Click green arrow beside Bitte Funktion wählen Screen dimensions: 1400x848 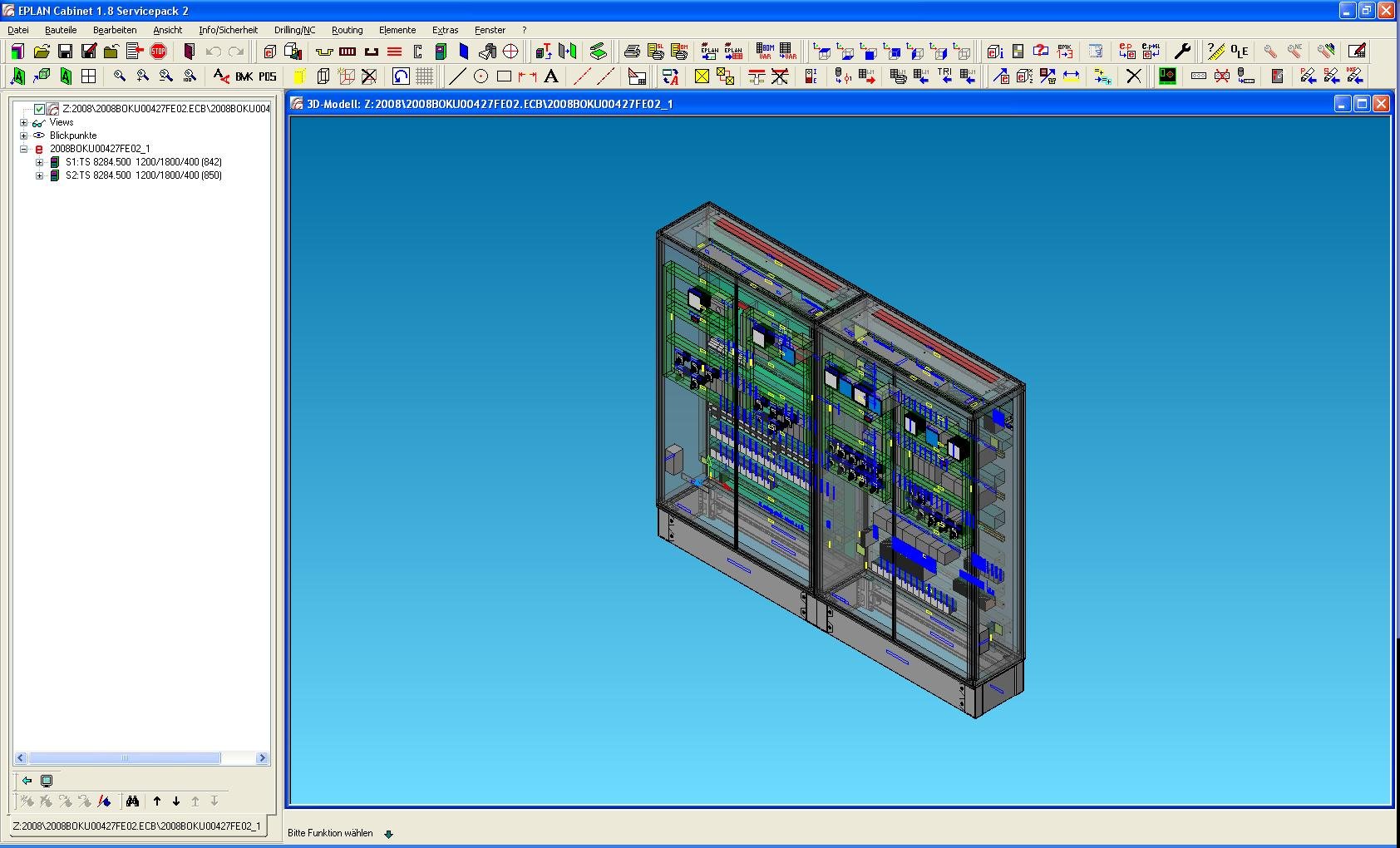pos(388,834)
